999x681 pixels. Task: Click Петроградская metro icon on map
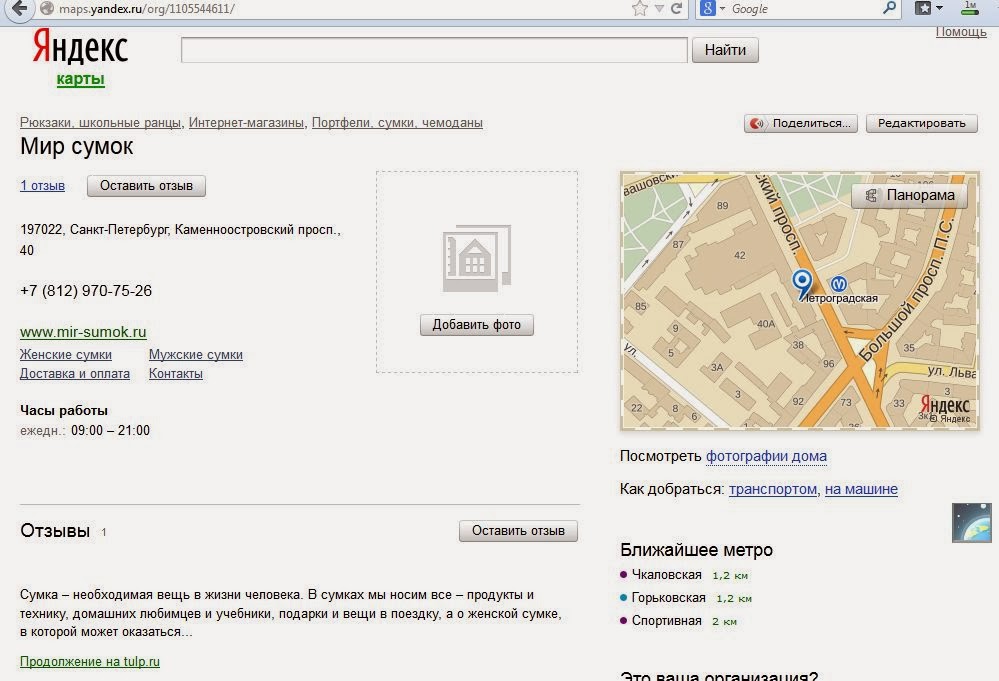click(x=838, y=283)
